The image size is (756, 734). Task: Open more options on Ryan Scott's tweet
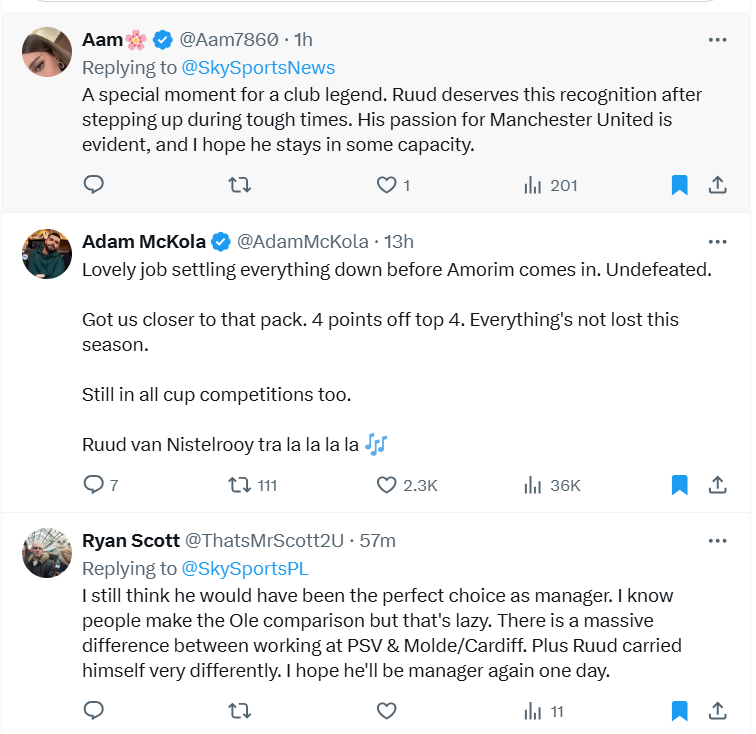click(x=717, y=541)
